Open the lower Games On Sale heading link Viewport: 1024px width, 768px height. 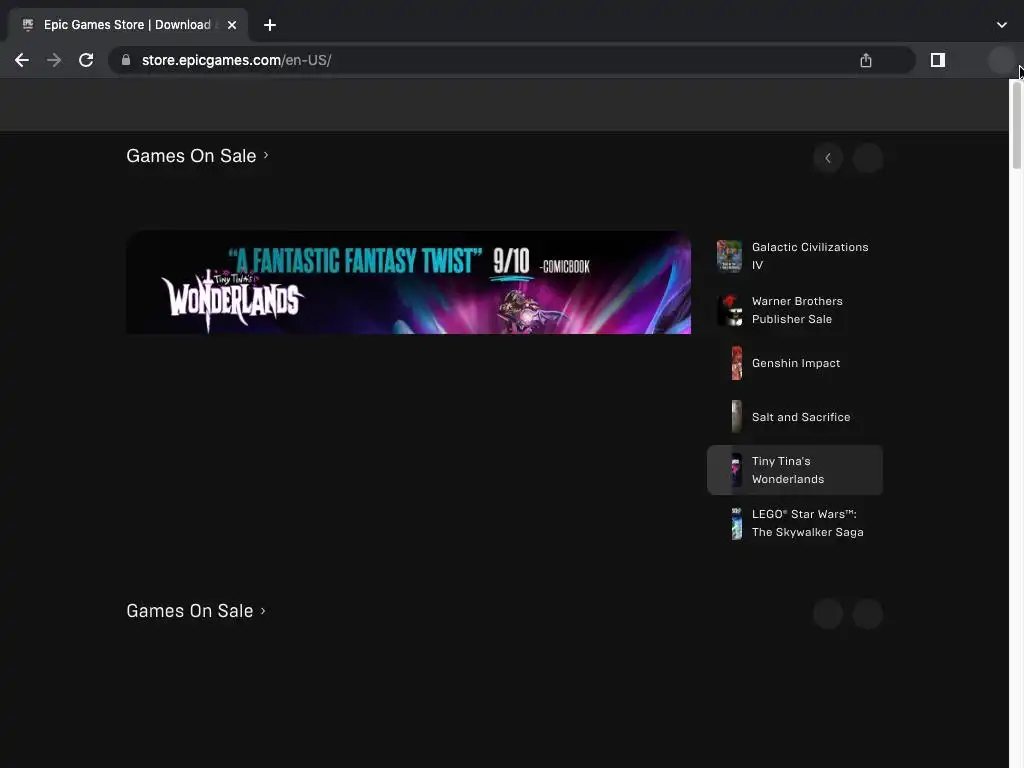[x=196, y=611]
